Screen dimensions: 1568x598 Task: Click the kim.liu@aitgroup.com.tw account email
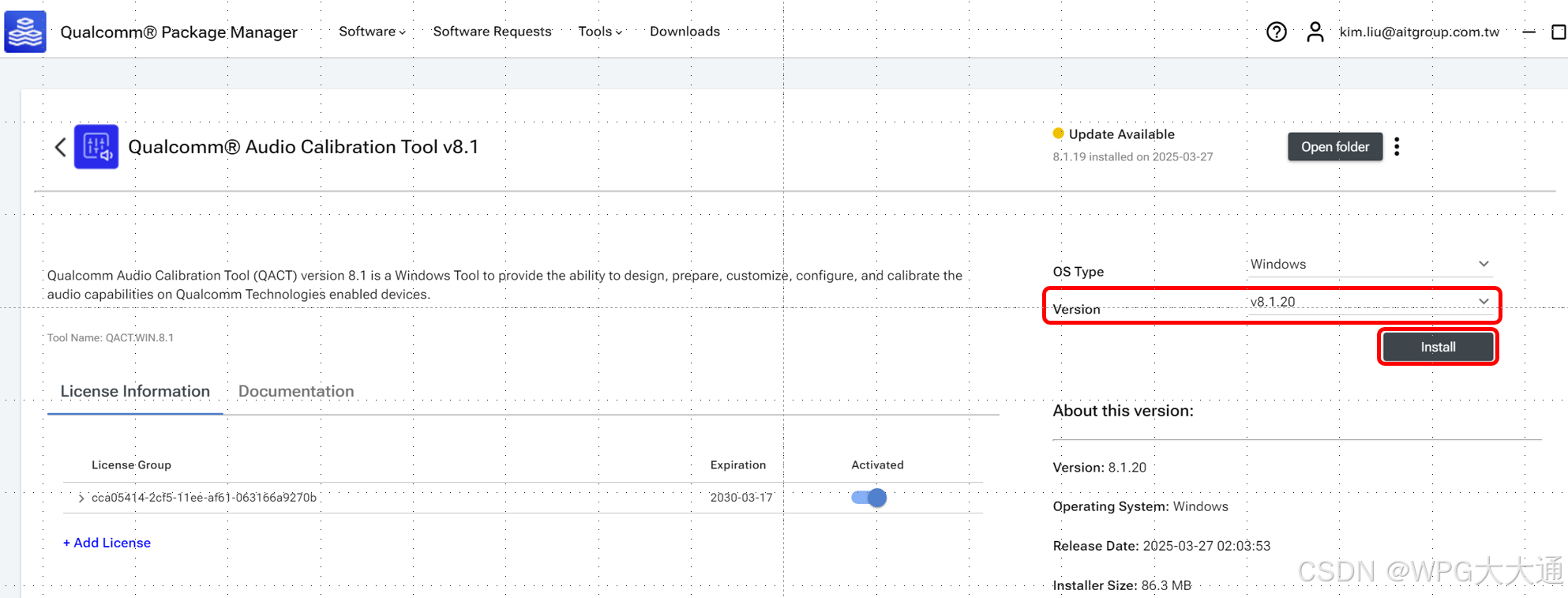tap(1419, 32)
